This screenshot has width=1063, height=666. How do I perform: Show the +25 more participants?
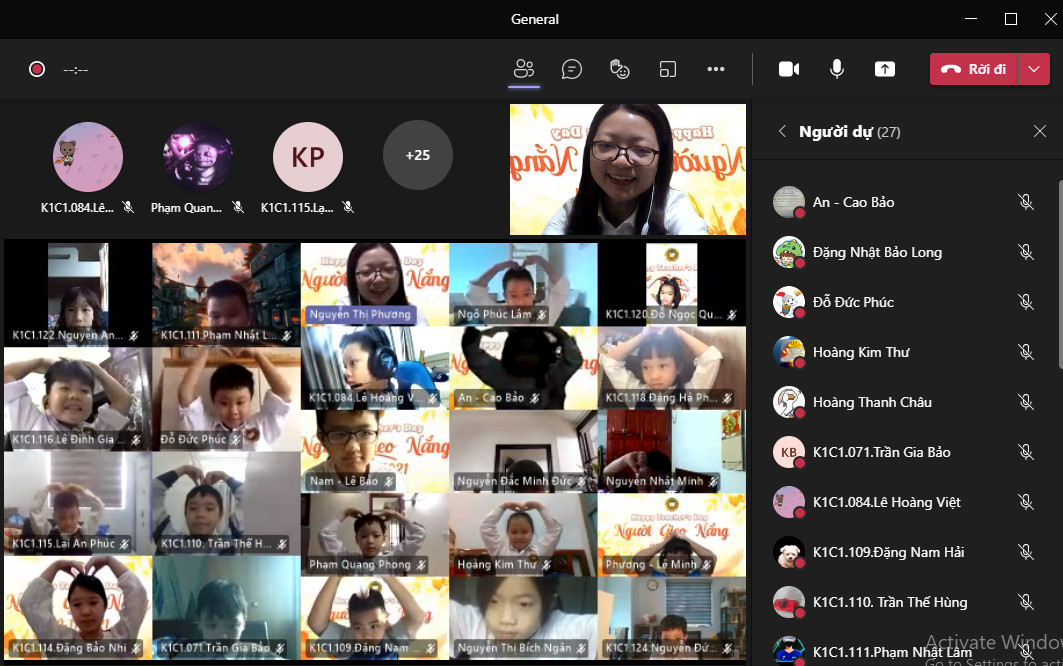417,155
